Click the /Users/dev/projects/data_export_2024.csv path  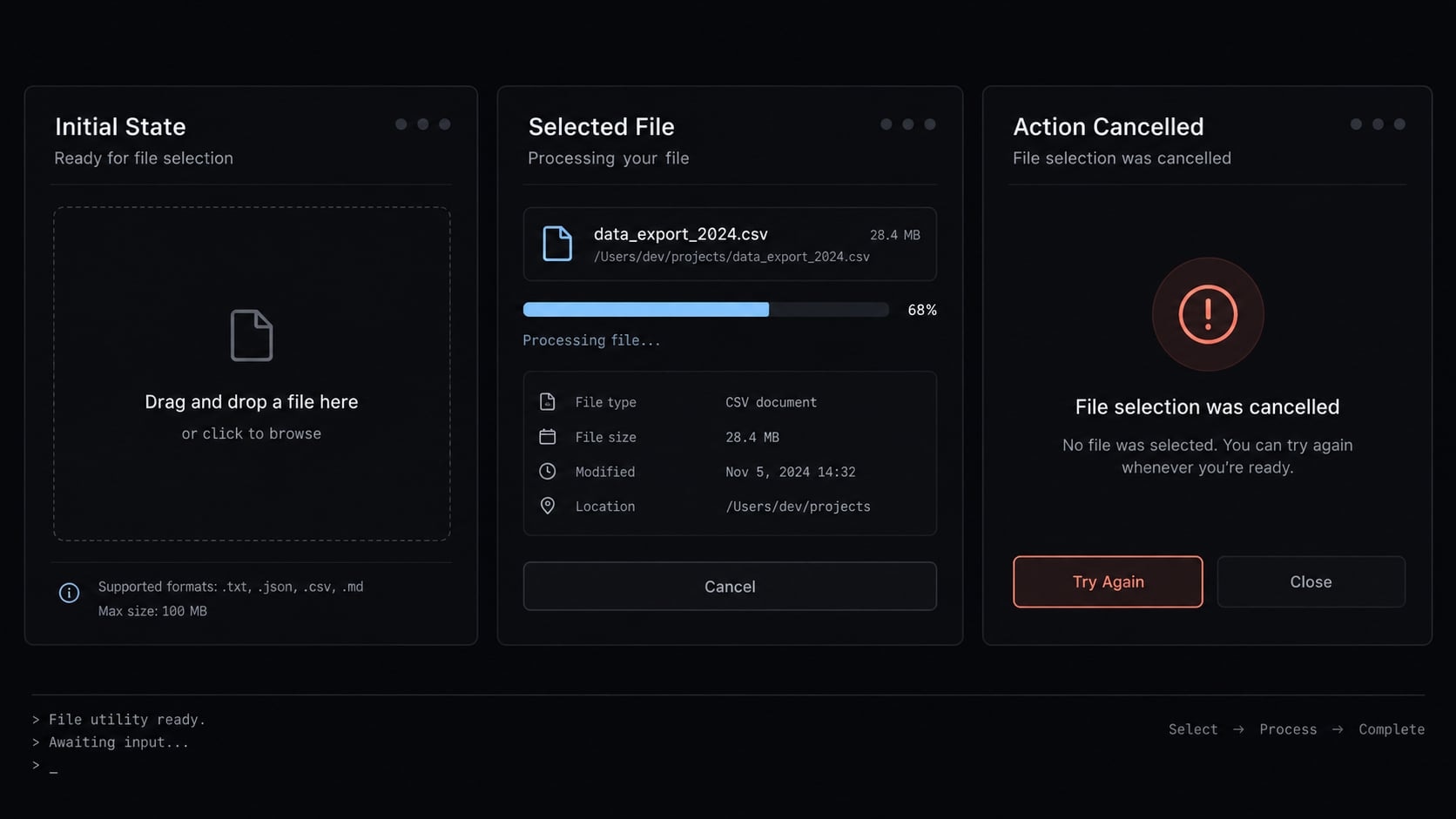[x=731, y=257]
